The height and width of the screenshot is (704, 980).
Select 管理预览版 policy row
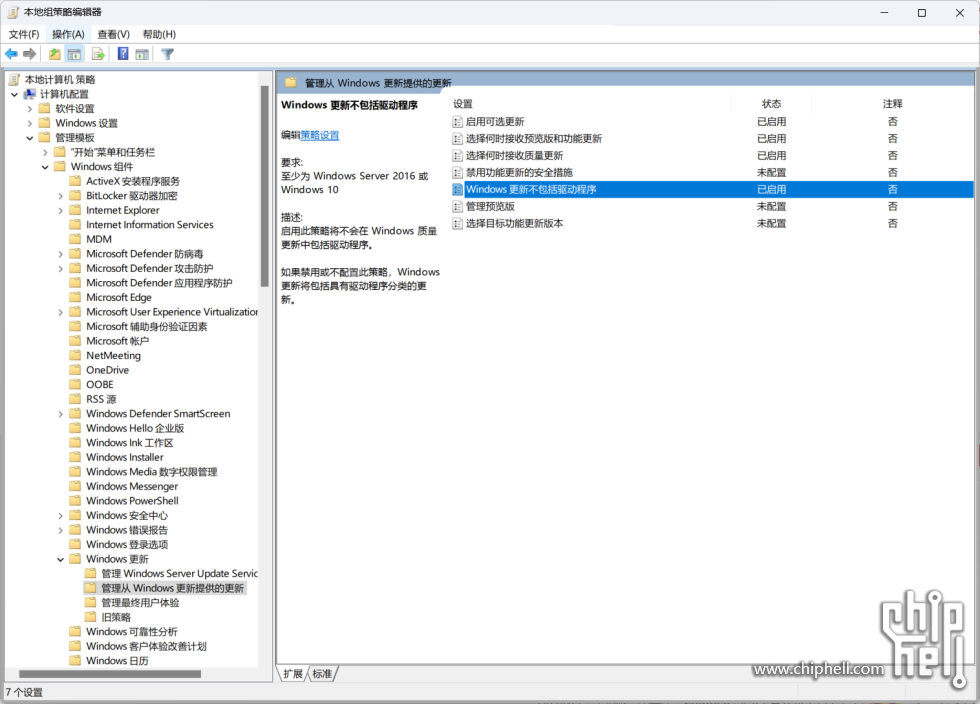[x=711, y=206]
